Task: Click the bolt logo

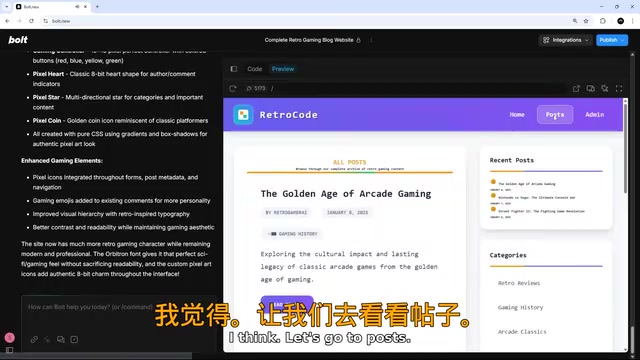Action: (18, 40)
